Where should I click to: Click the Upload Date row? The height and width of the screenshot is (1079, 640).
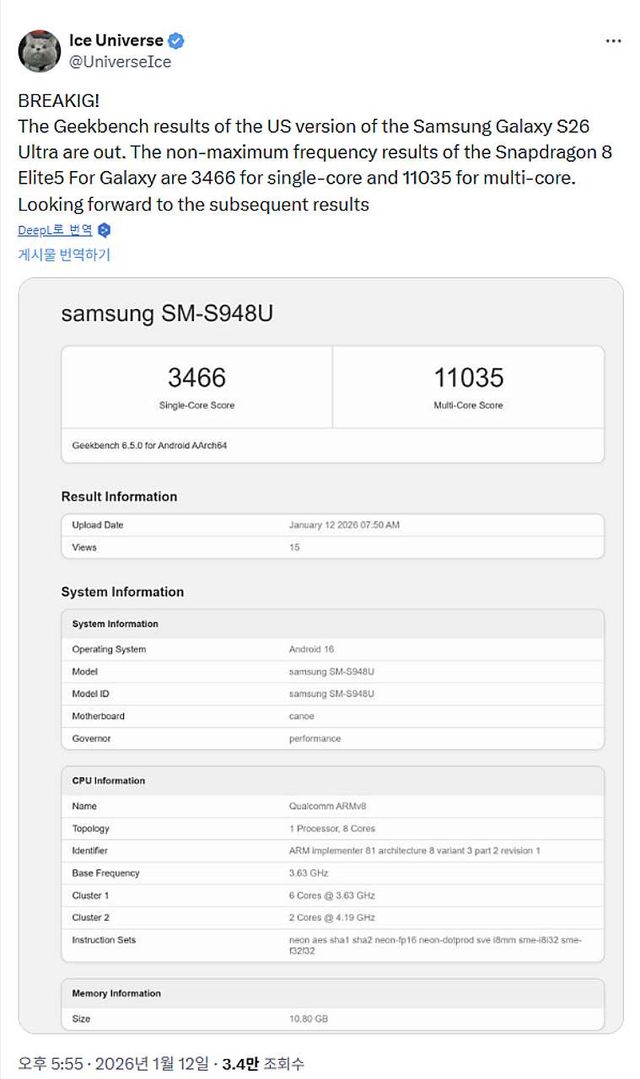332,525
